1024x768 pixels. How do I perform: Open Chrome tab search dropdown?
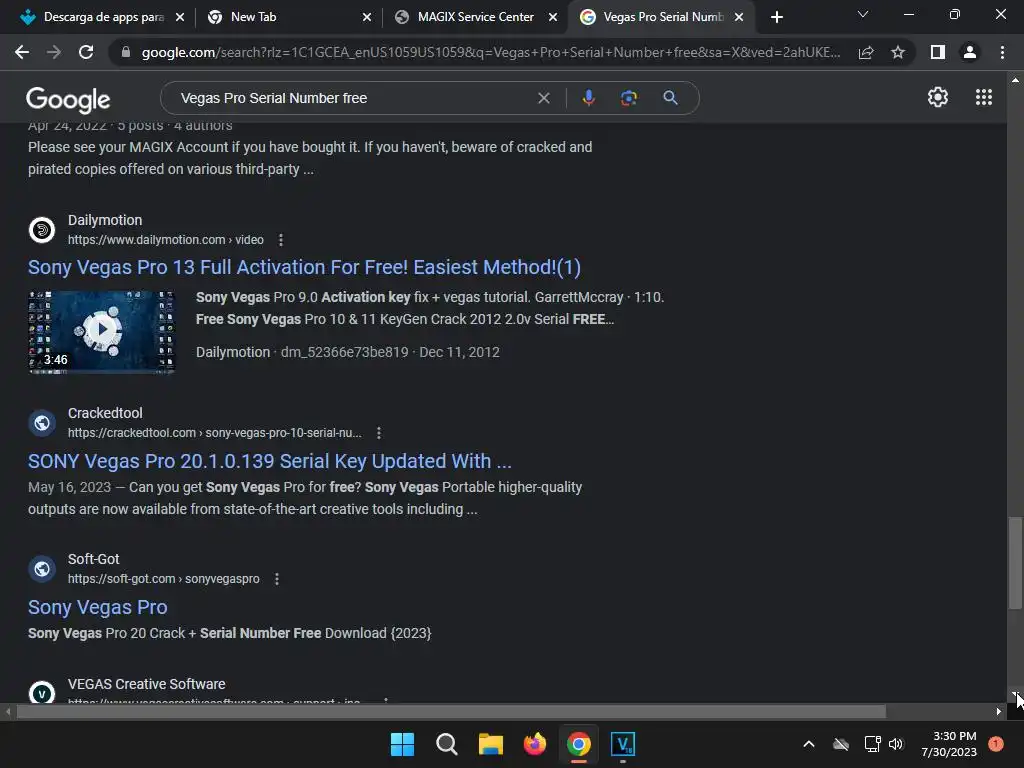click(863, 14)
